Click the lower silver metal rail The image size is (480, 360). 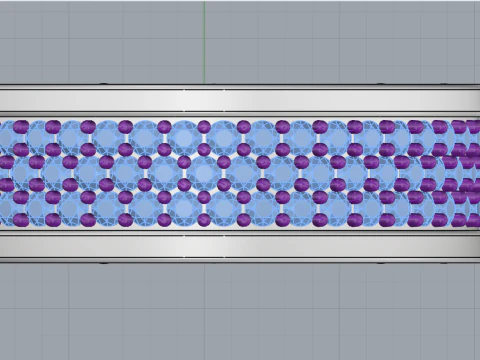click(x=240, y=246)
